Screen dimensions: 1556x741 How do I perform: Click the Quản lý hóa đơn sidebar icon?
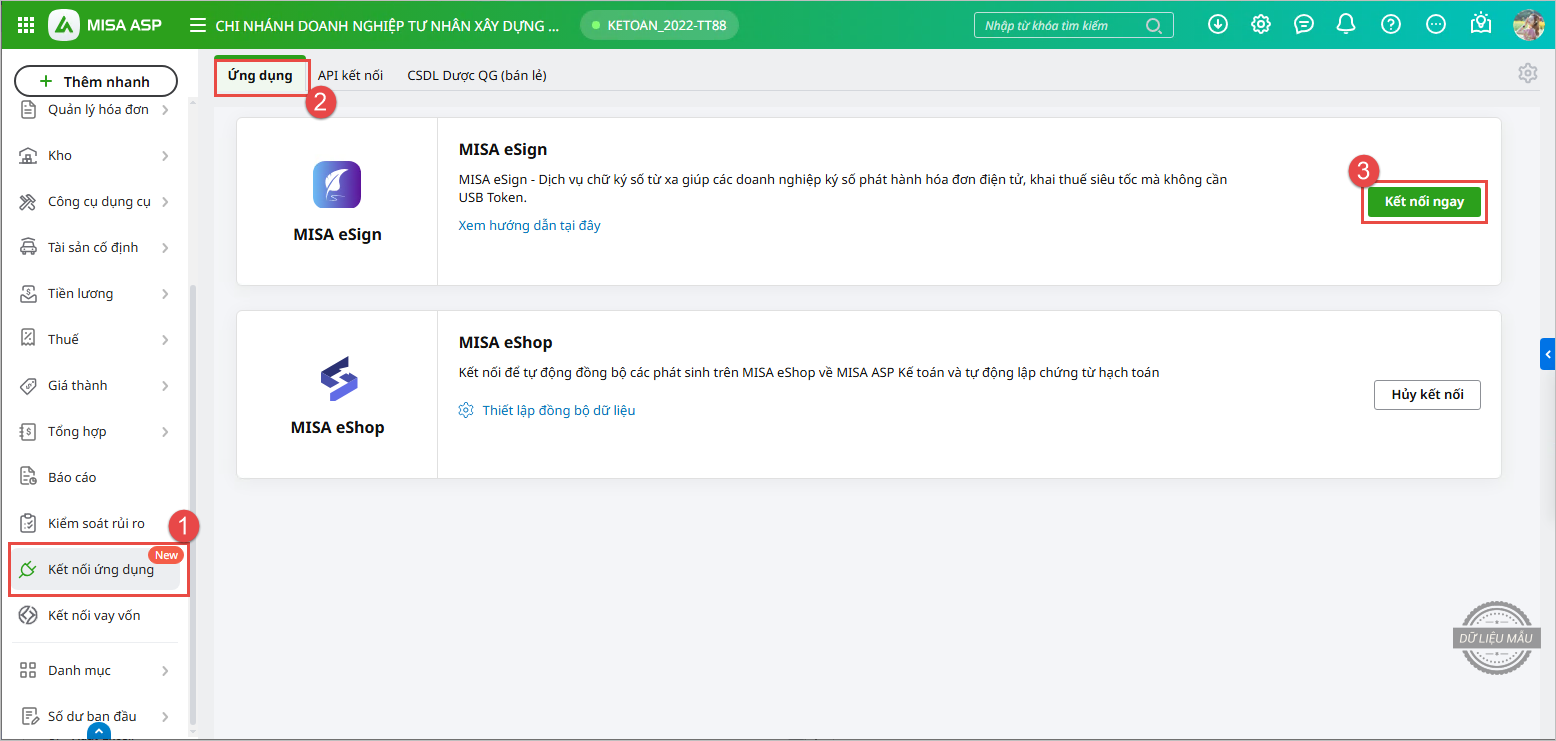click(x=28, y=110)
